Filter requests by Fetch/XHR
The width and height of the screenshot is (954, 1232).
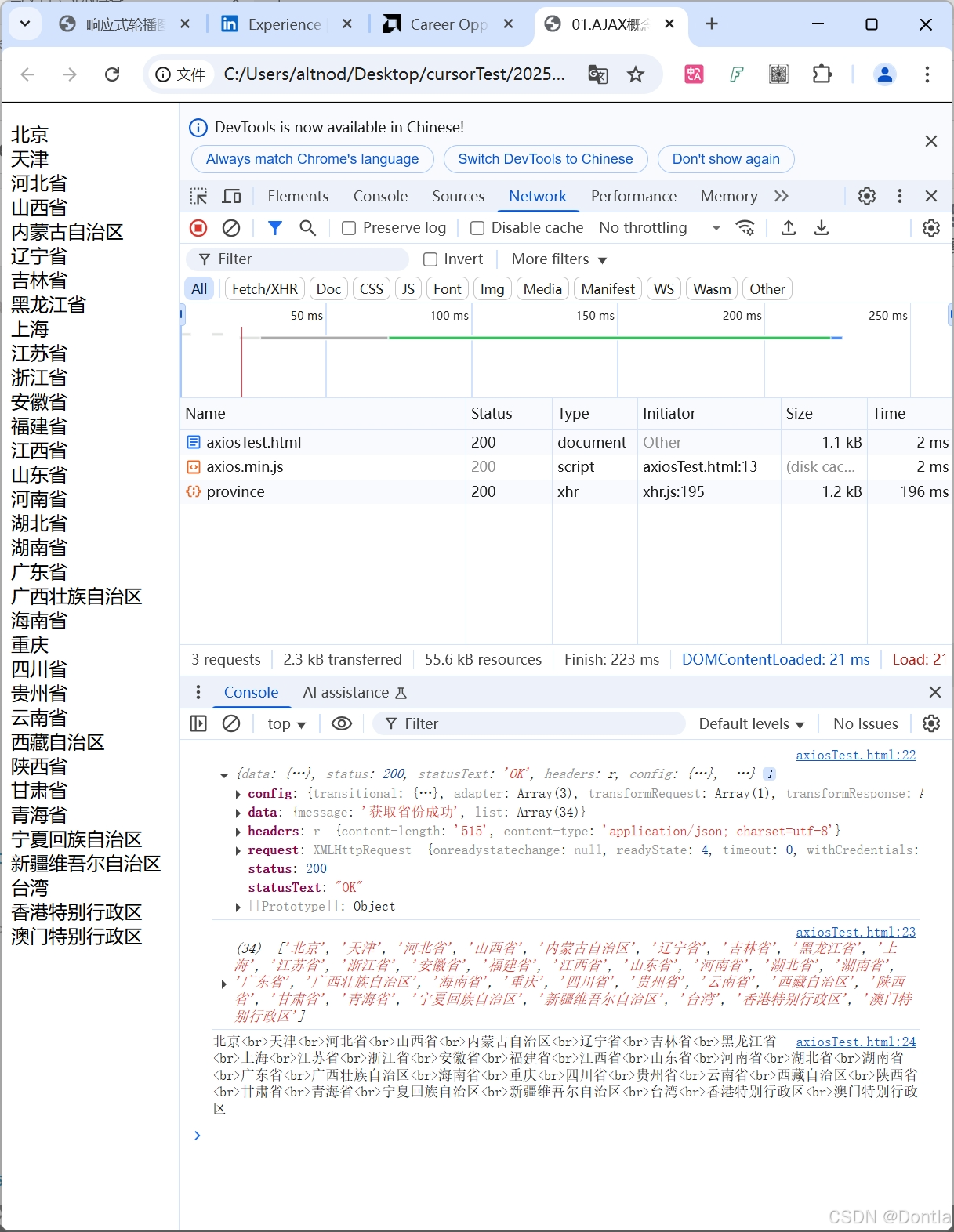265,289
